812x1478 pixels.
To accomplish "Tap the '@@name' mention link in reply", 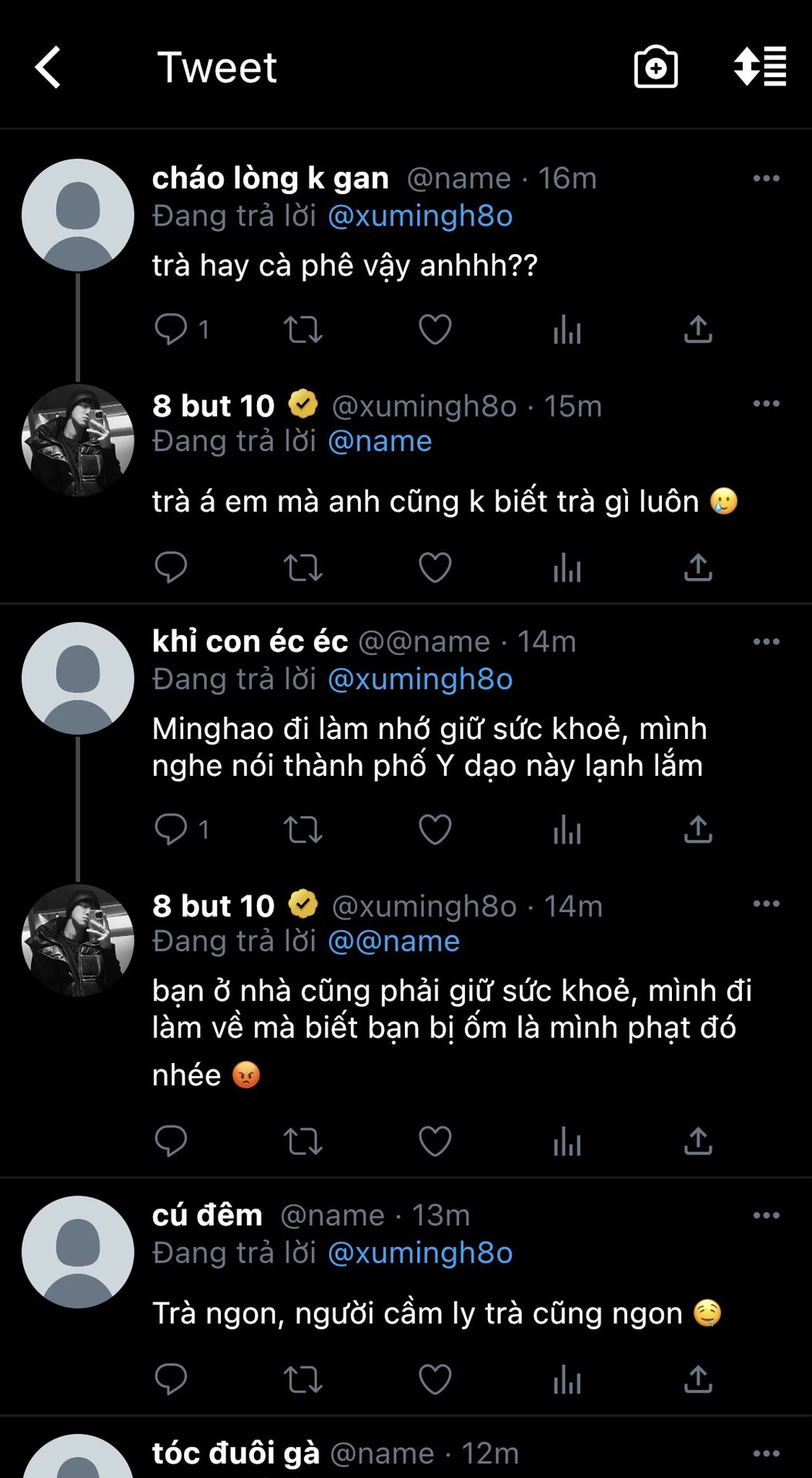I will click(394, 941).
